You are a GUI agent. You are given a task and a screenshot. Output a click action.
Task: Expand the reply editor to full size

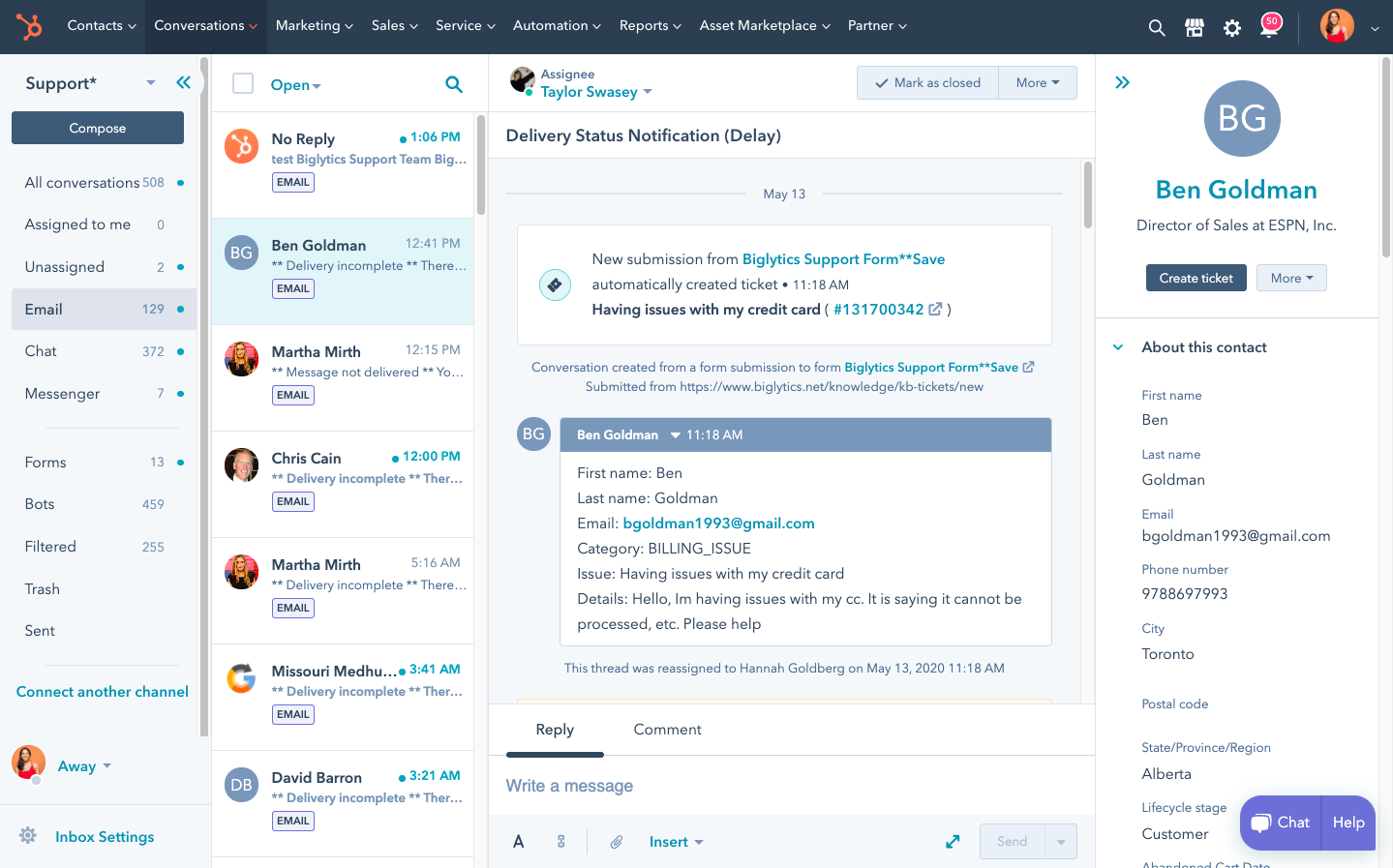953,842
